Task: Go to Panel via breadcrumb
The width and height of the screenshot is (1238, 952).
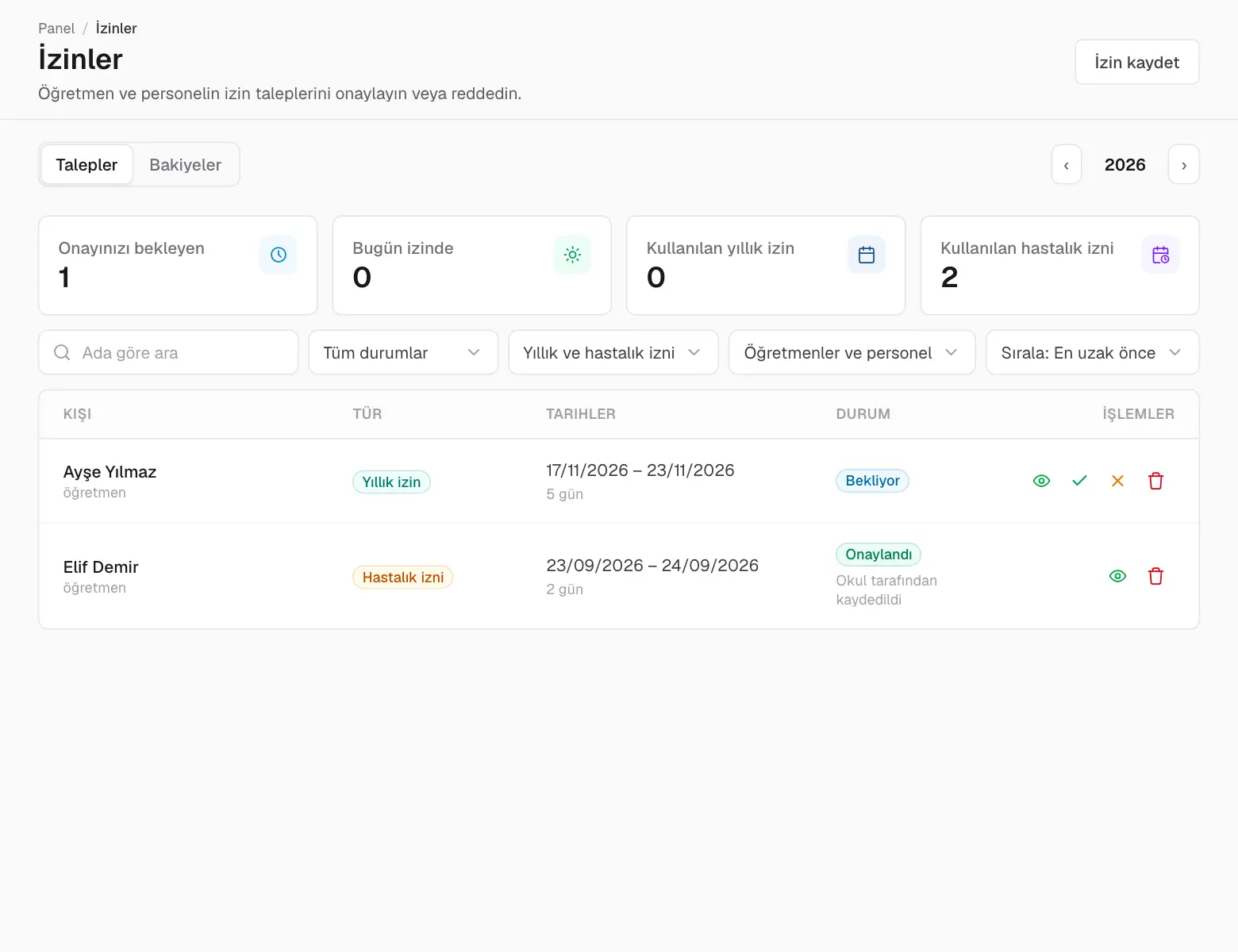Action: (x=56, y=29)
